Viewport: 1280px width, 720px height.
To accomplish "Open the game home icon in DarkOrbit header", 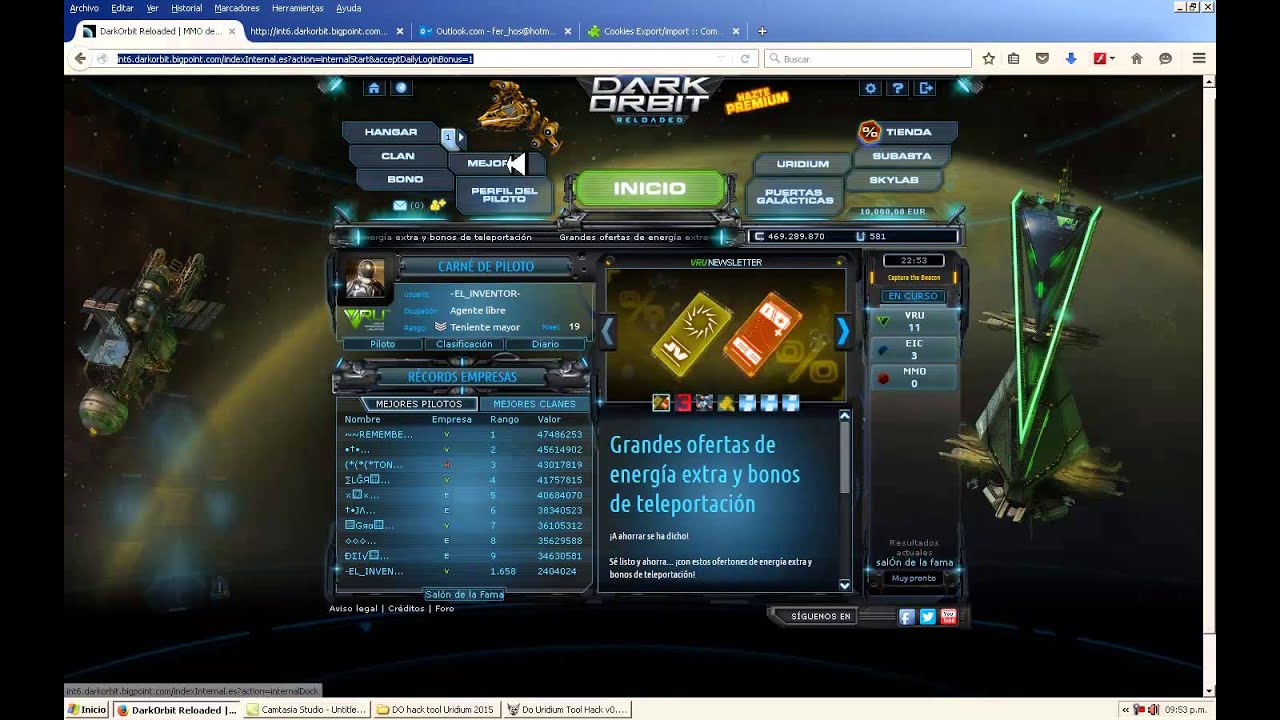I will pos(374,88).
